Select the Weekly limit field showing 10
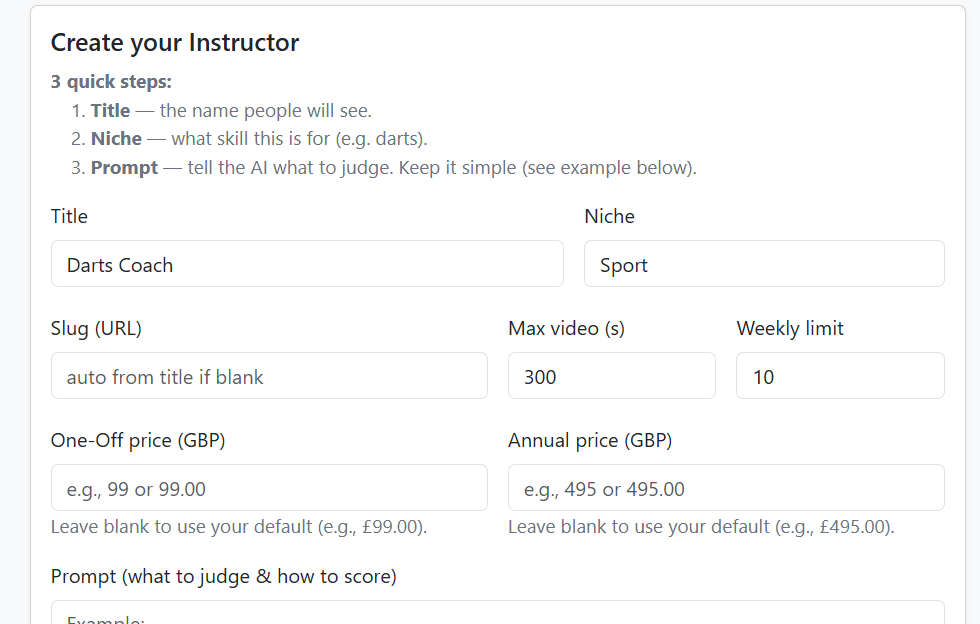Viewport: 980px width, 624px height. [839, 375]
